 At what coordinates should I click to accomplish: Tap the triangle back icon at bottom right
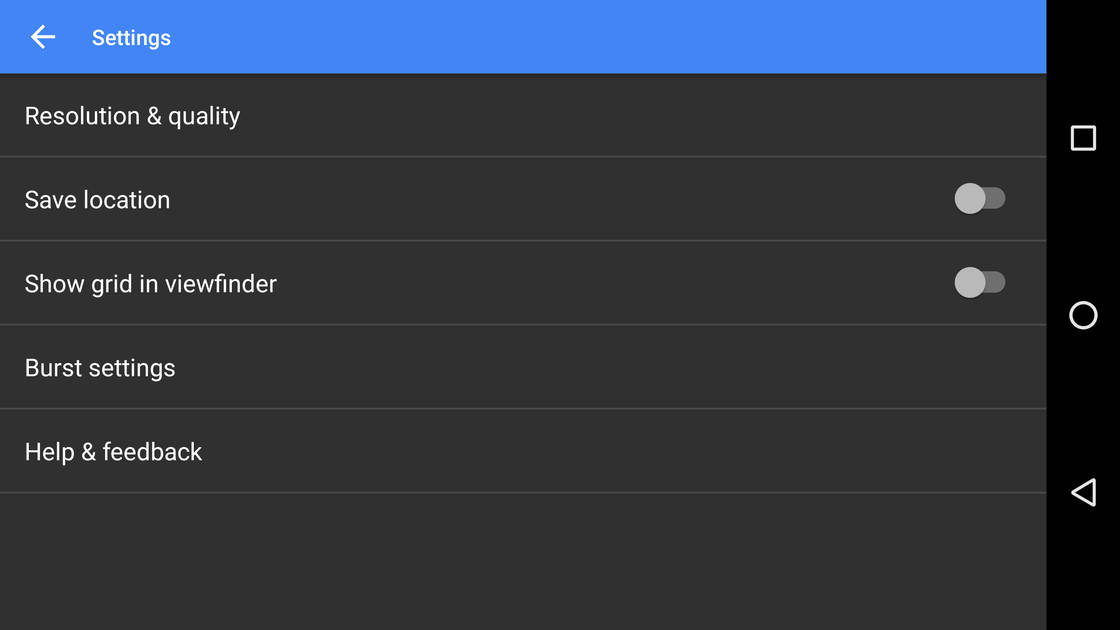(1082, 491)
